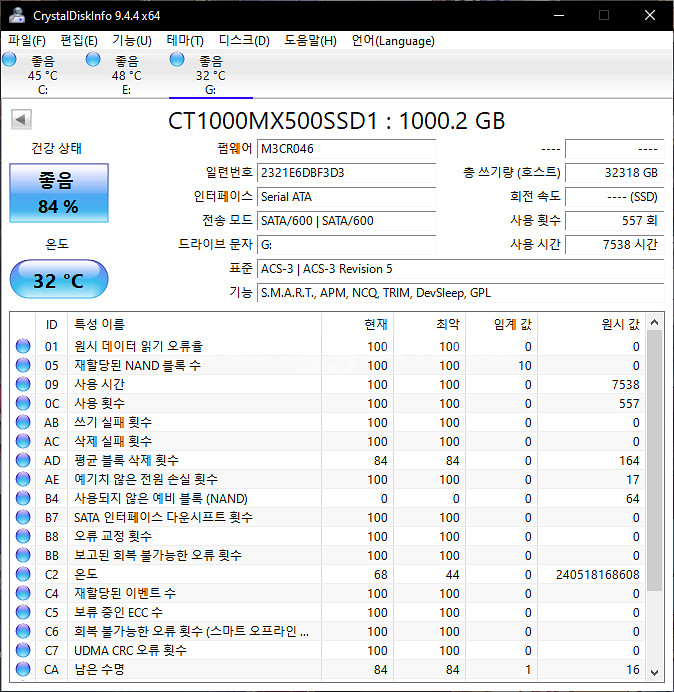Click the status icon for attribute B4
674x692 pixels.
point(23,498)
